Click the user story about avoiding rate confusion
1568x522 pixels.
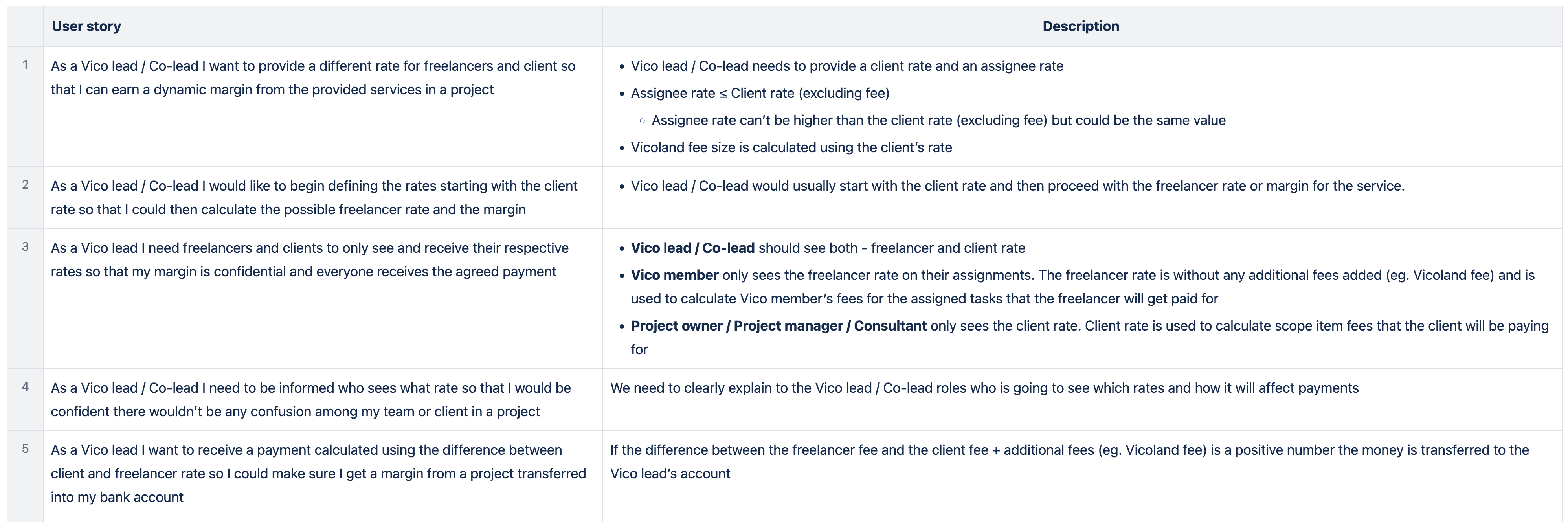[x=310, y=400]
